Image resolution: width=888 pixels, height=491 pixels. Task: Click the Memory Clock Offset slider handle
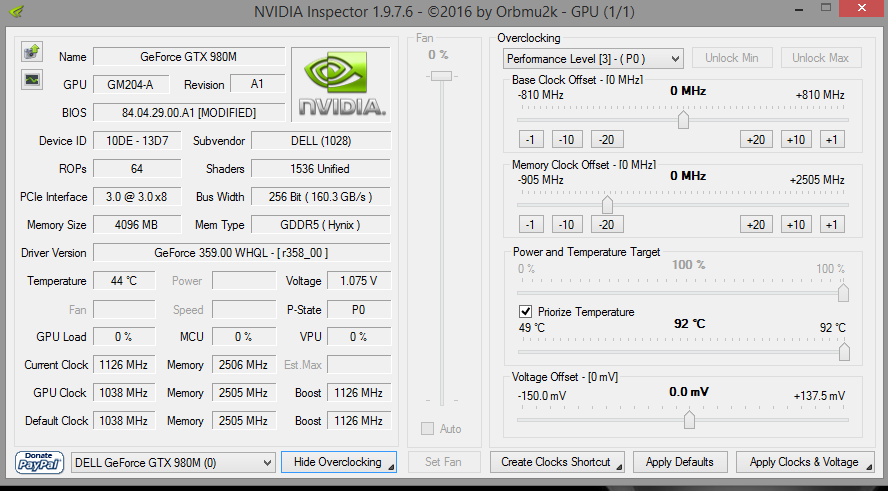tap(607, 204)
